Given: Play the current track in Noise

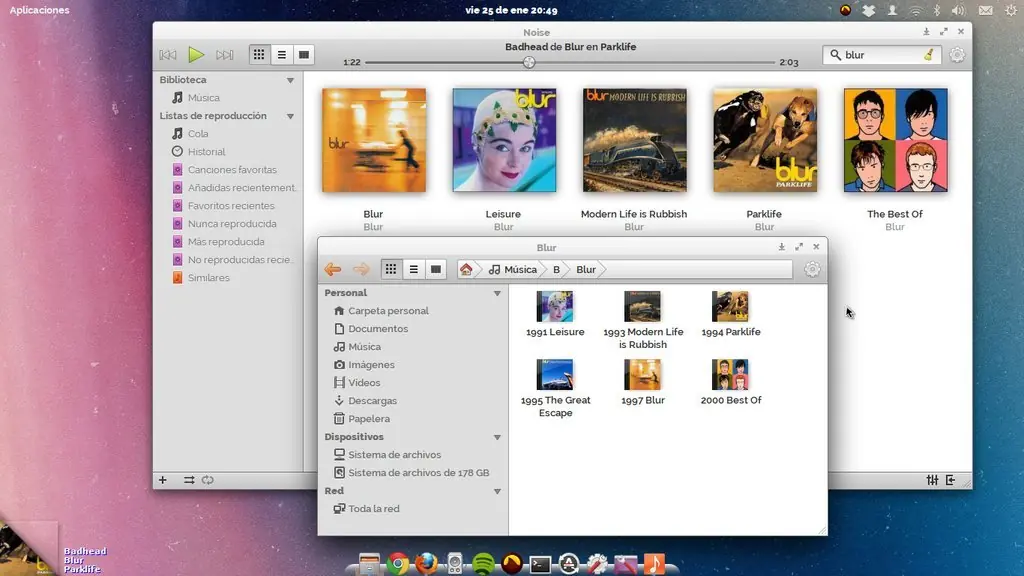Looking at the screenshot, I should tap(196, 55).
